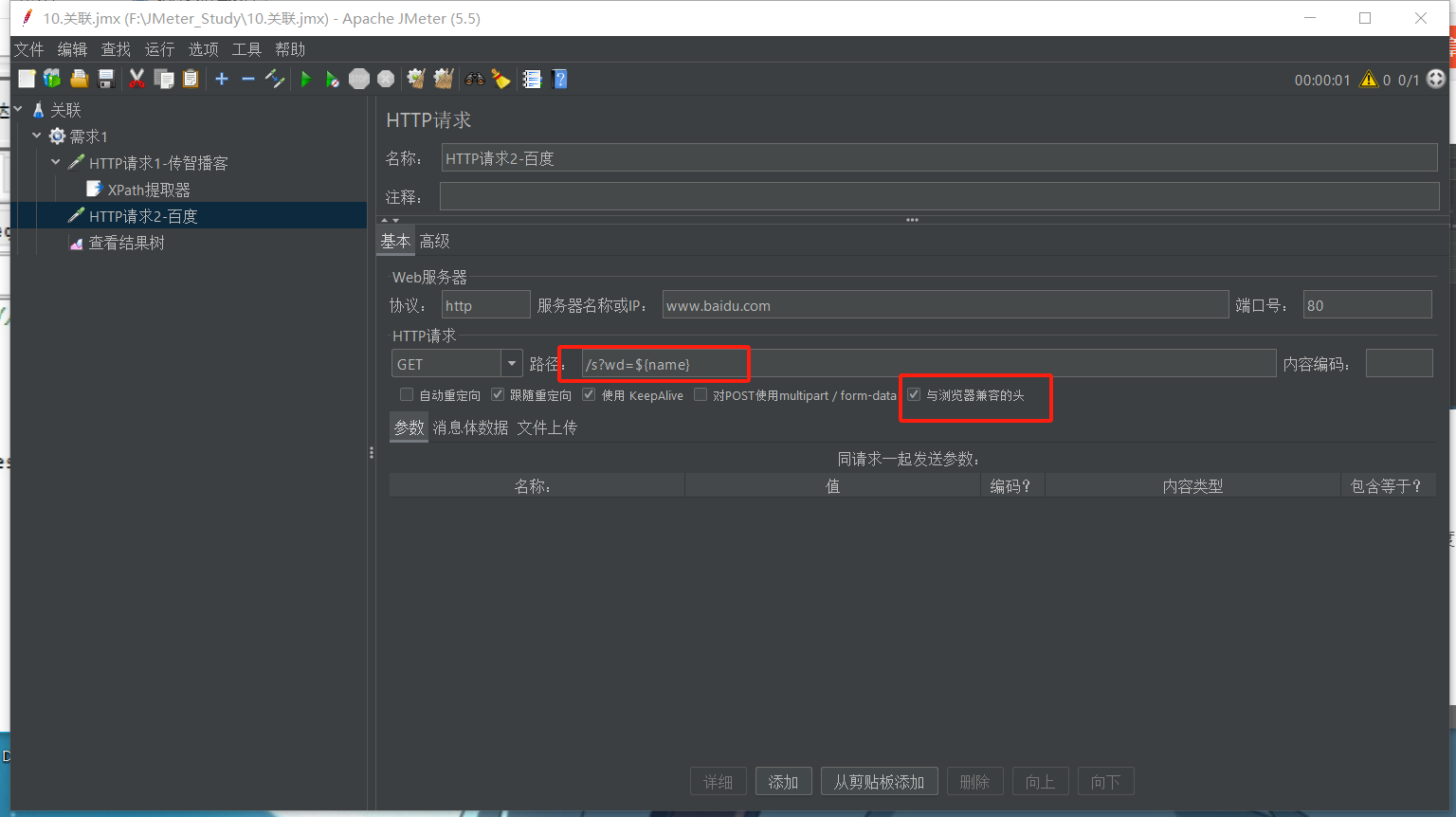Click 从剪贴板添加 button
Viewport: 1456px width, 817px height.
click(x=879, y=782)
